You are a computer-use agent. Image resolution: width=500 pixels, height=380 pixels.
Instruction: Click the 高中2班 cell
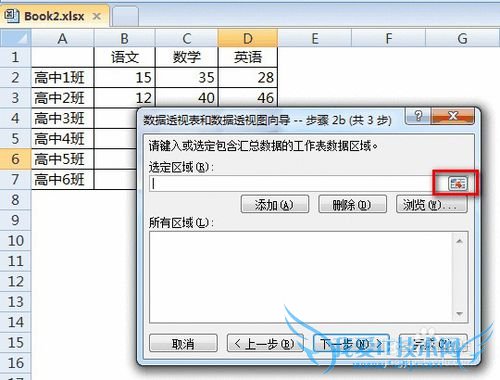coord(63,98)
